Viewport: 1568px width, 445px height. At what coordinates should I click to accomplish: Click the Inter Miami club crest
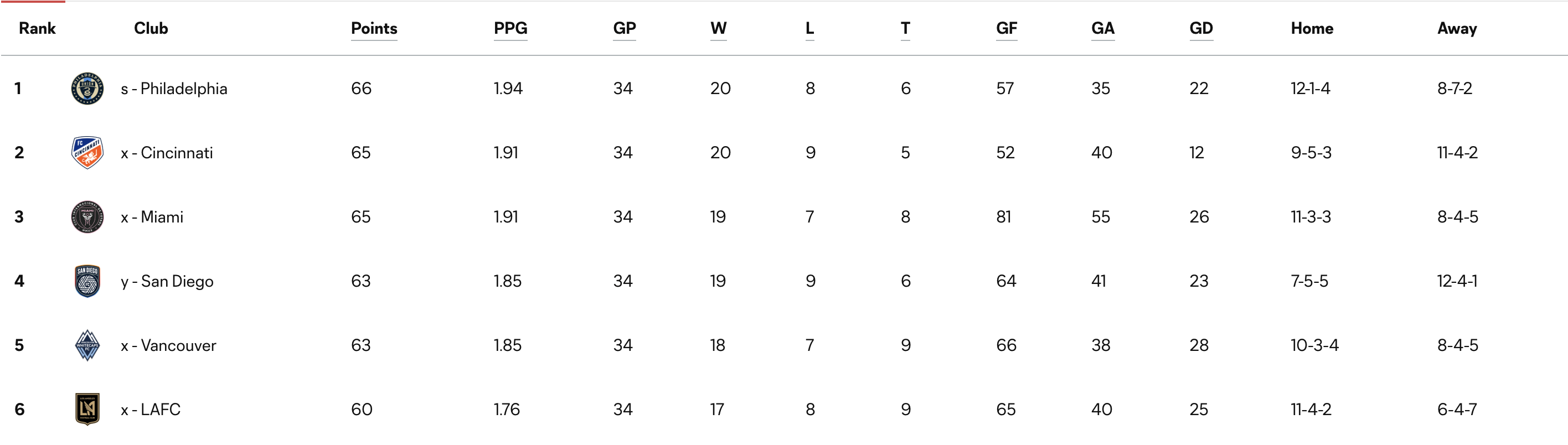pyautogui.click(x=87, y=218)
